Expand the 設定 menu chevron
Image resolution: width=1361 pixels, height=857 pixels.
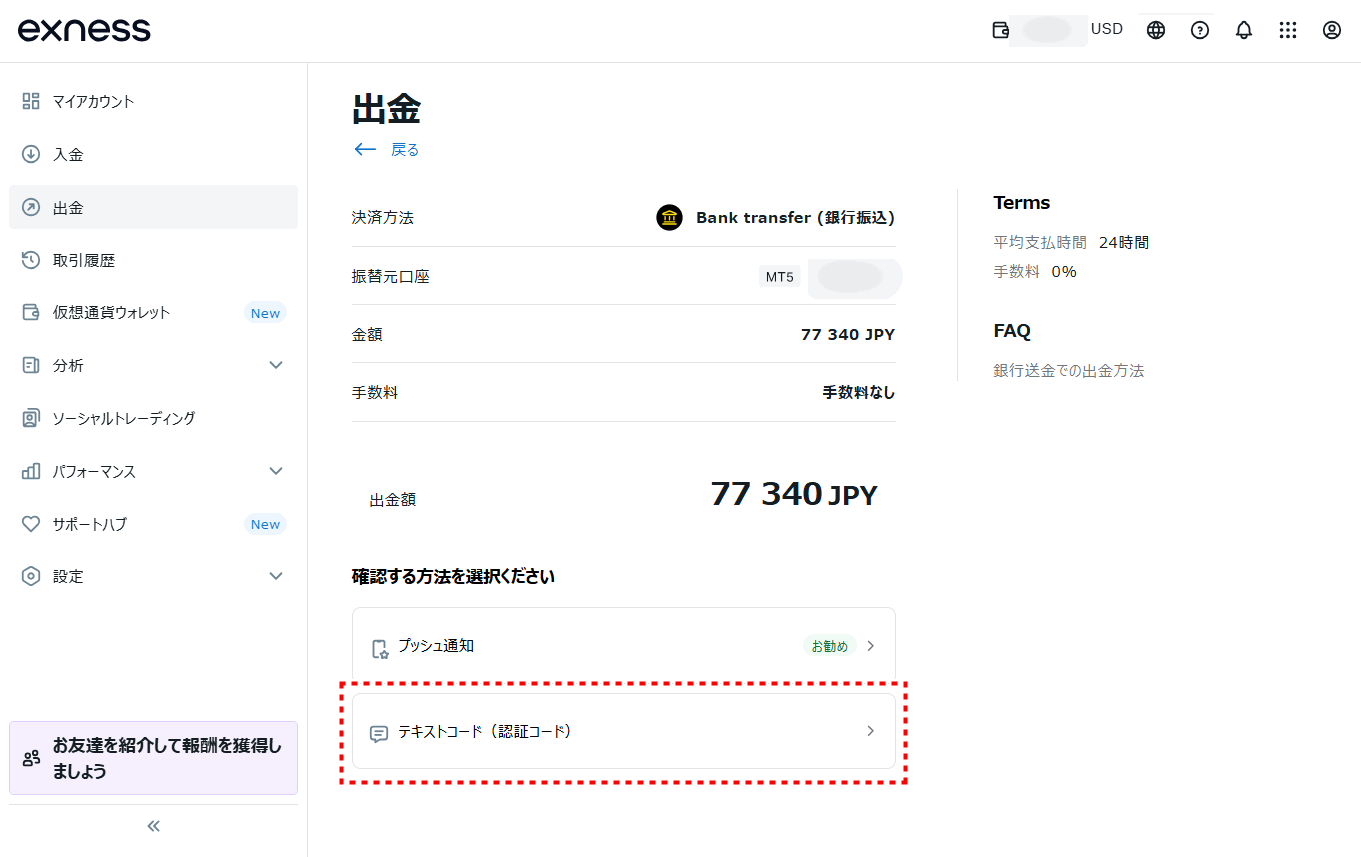(277, 576)
